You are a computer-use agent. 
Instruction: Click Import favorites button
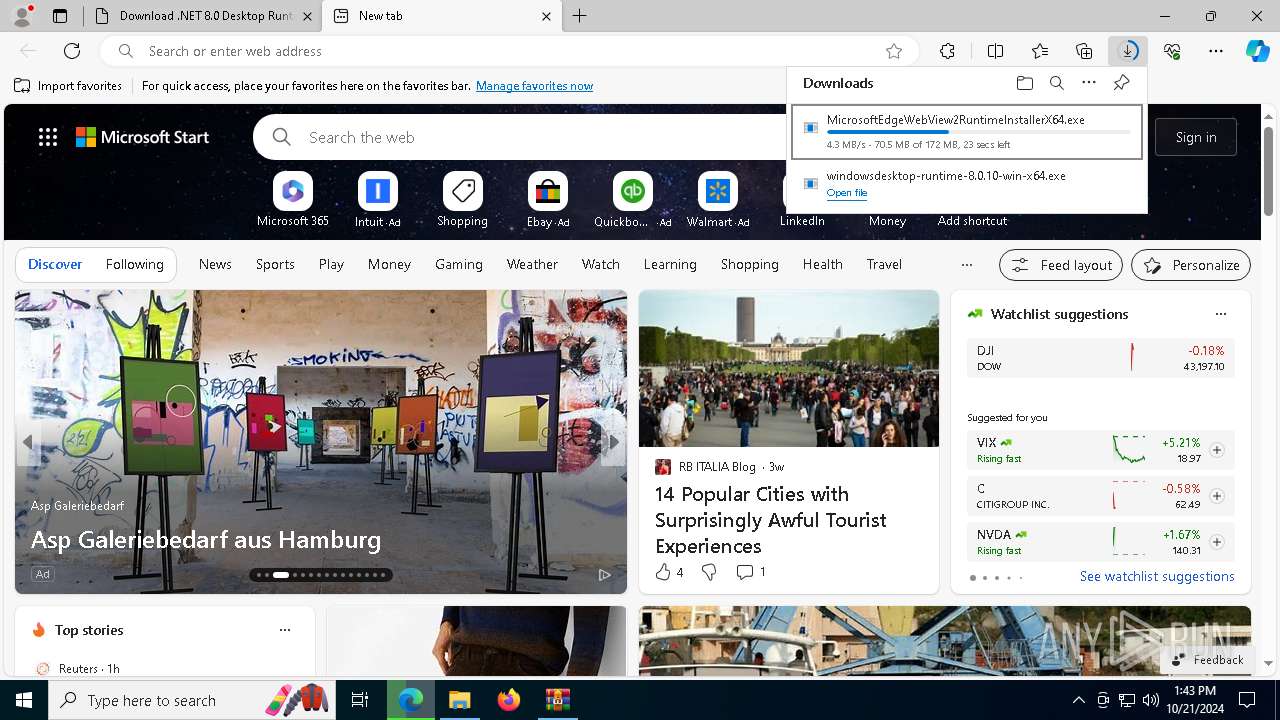coord(68,86)
